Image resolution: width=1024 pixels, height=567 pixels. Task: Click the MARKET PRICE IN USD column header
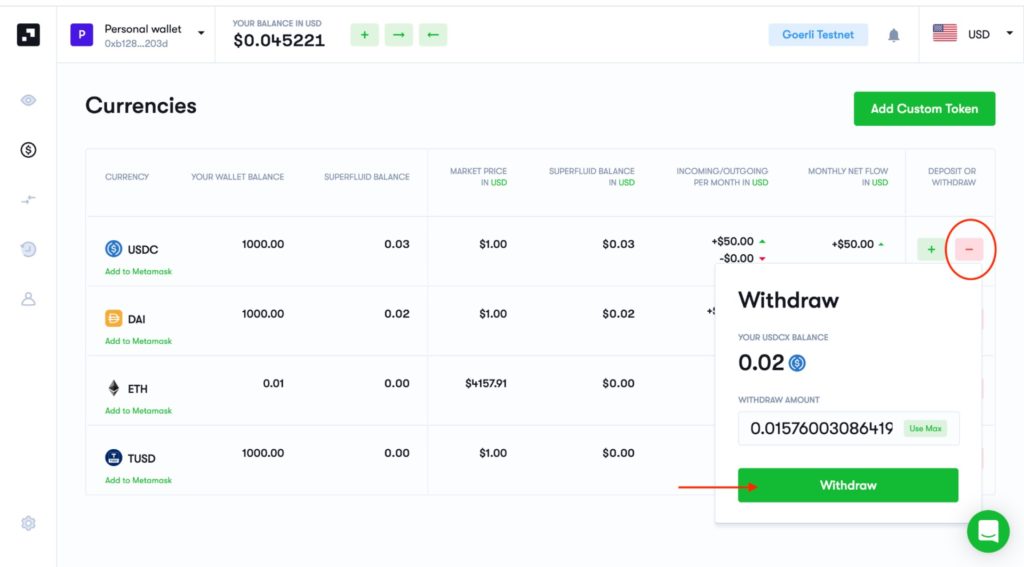pyautogui.click(x=478, y=177)
